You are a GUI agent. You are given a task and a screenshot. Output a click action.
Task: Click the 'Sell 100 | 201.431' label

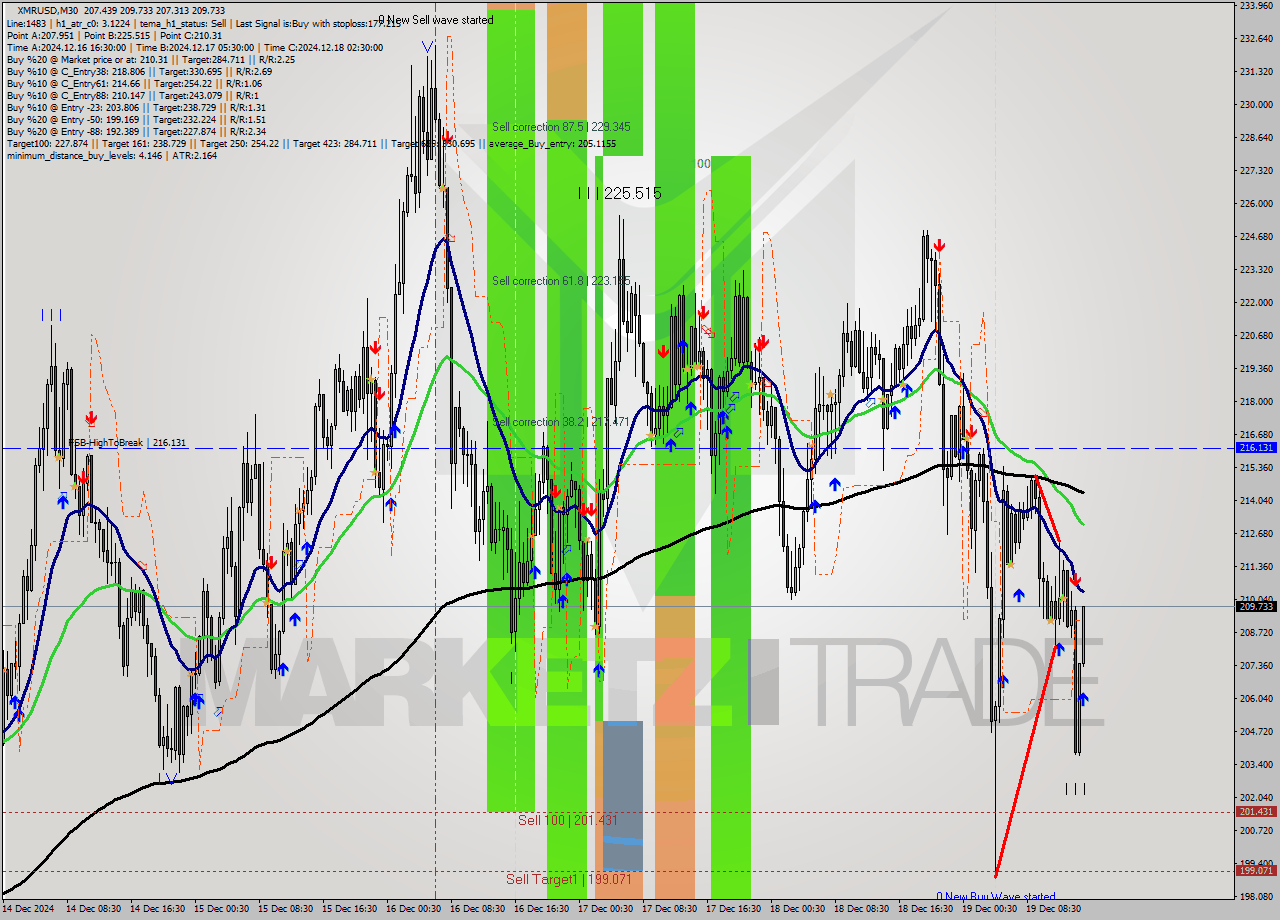coord(567,820)
